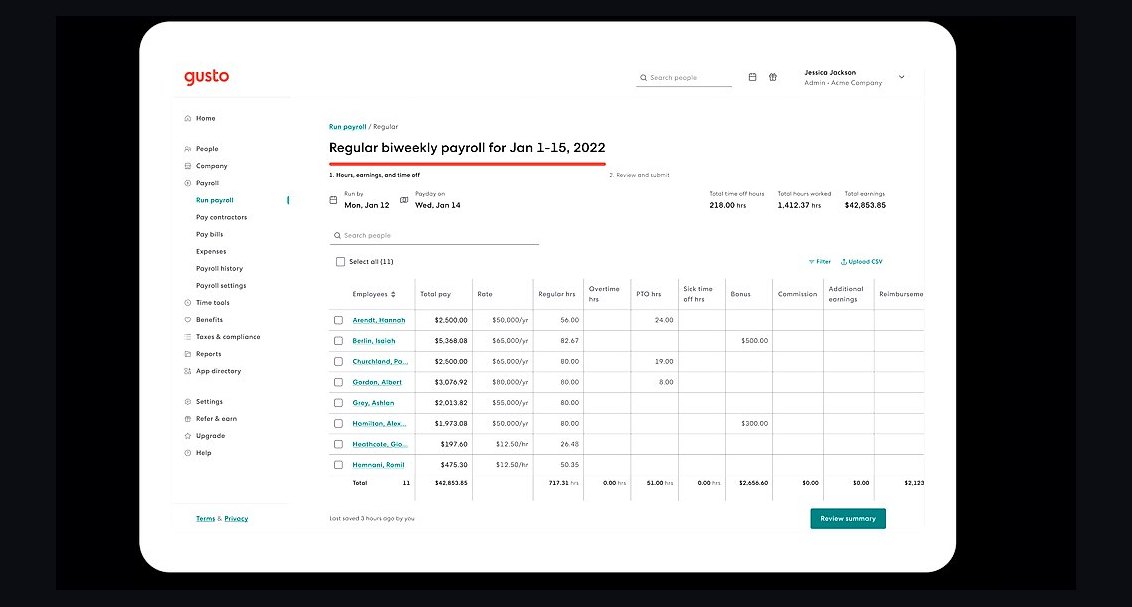Viewport: 1132px width, 607px height.
Task: Open the Hemnani, Romil employee link
Action: click(378, 465)
